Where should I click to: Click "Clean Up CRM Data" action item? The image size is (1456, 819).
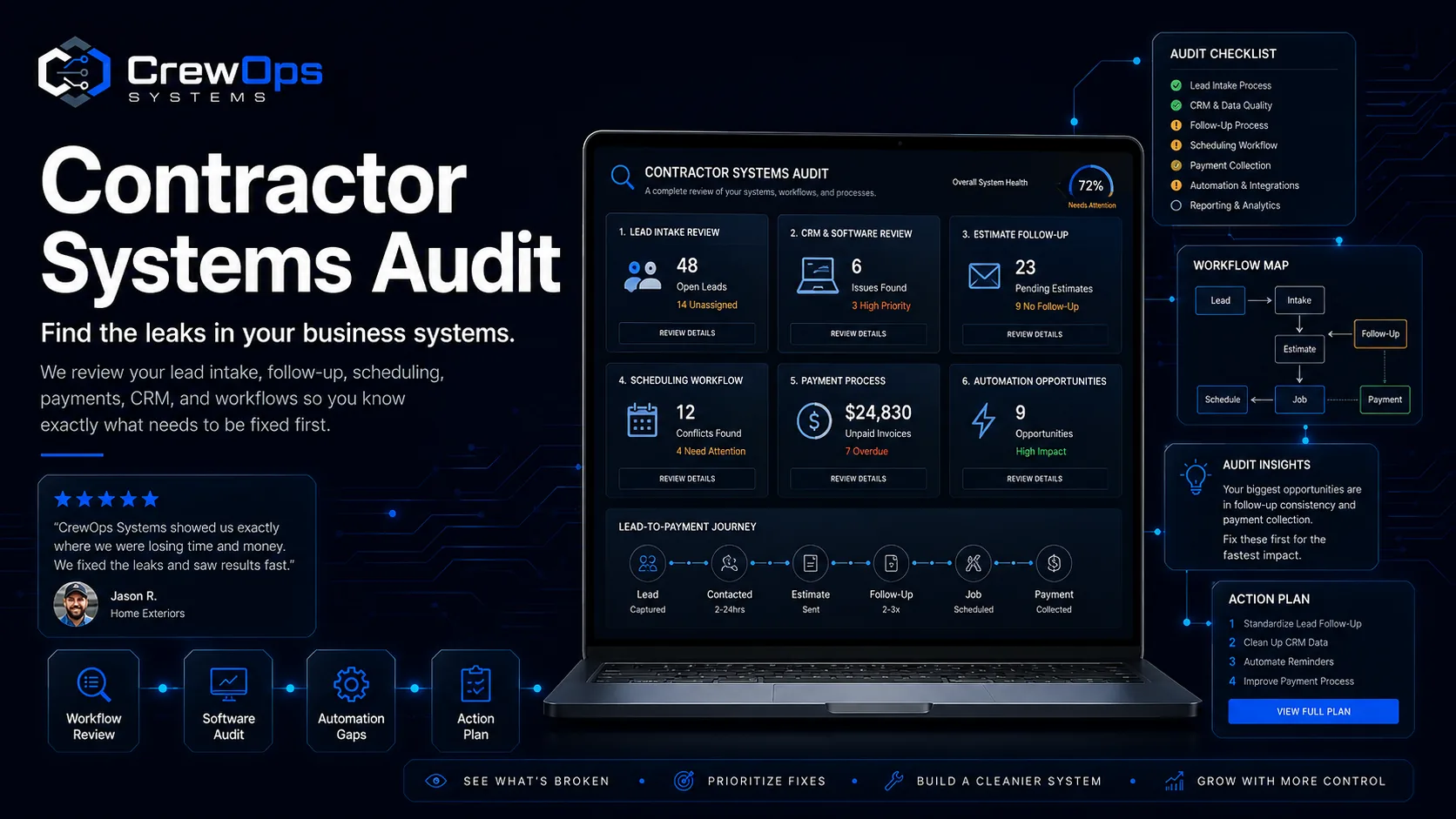click(1285, 642)
